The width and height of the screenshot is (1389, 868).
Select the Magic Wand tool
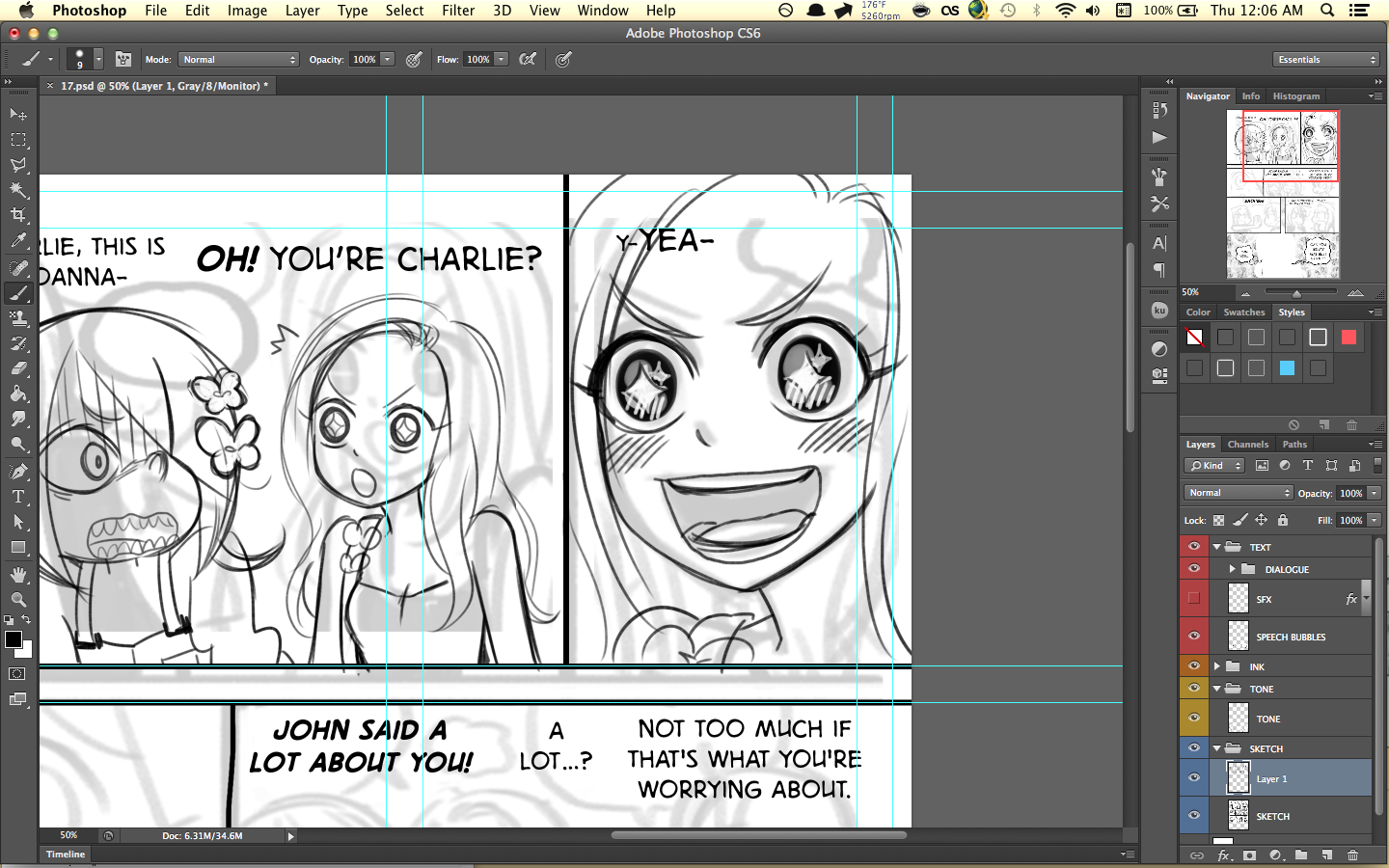coord(18,190)
